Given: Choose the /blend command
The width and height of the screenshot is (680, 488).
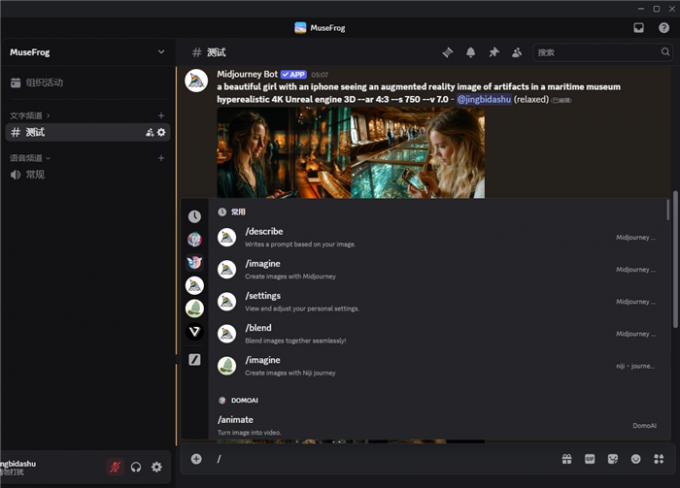Looking at the screenshot, I should point(438,334).
